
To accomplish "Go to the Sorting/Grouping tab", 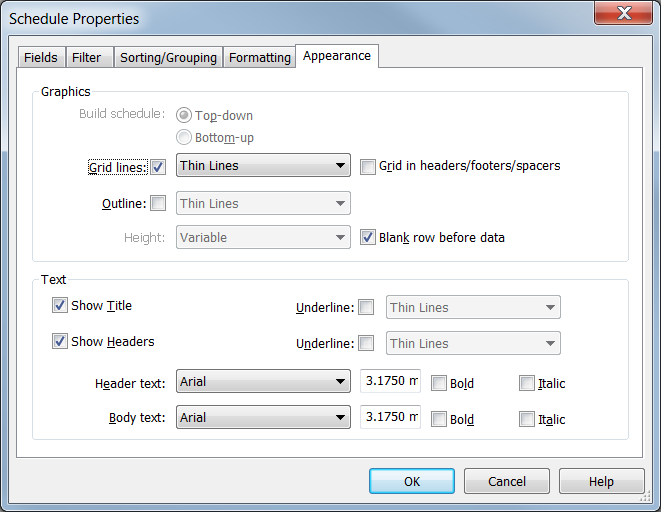I will coord(168,58).
